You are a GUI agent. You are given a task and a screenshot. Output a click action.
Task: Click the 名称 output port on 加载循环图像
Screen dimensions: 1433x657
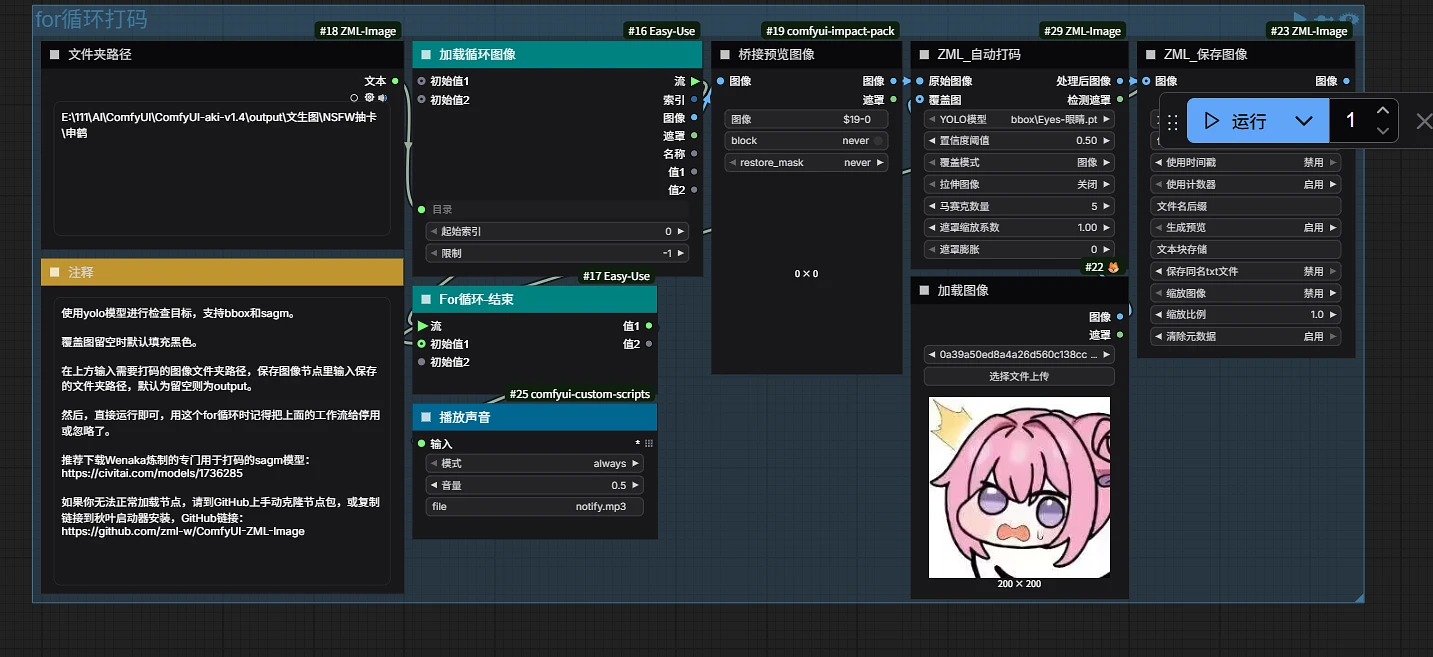[694, 154]
